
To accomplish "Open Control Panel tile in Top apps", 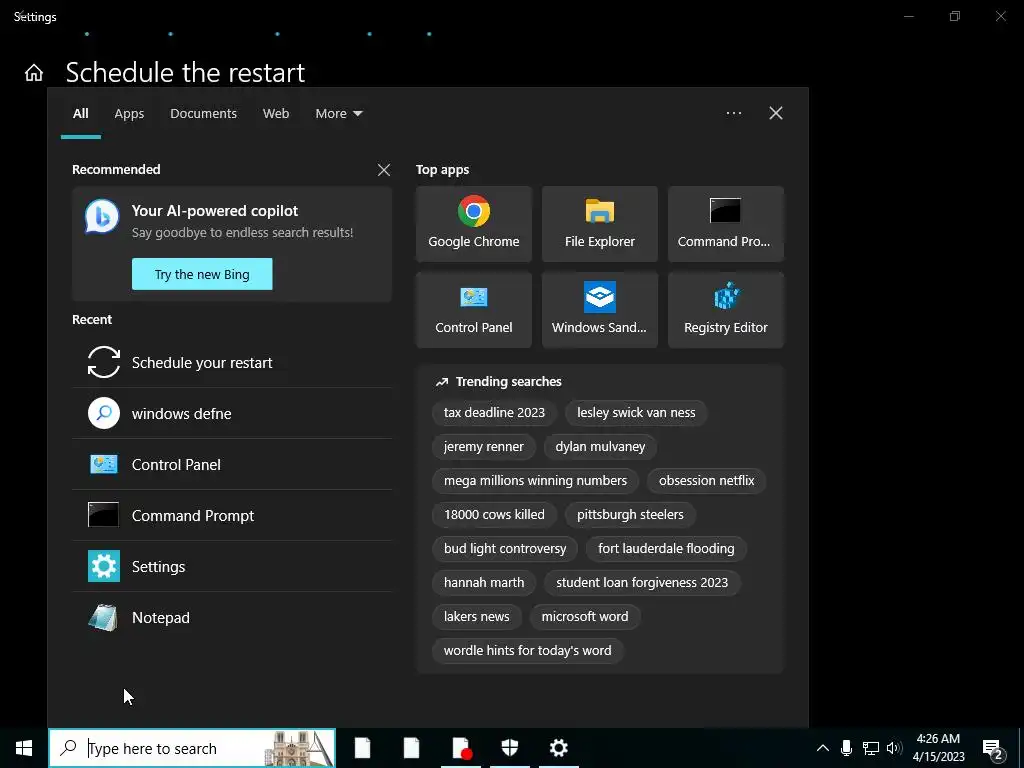I will click(473, 310).
